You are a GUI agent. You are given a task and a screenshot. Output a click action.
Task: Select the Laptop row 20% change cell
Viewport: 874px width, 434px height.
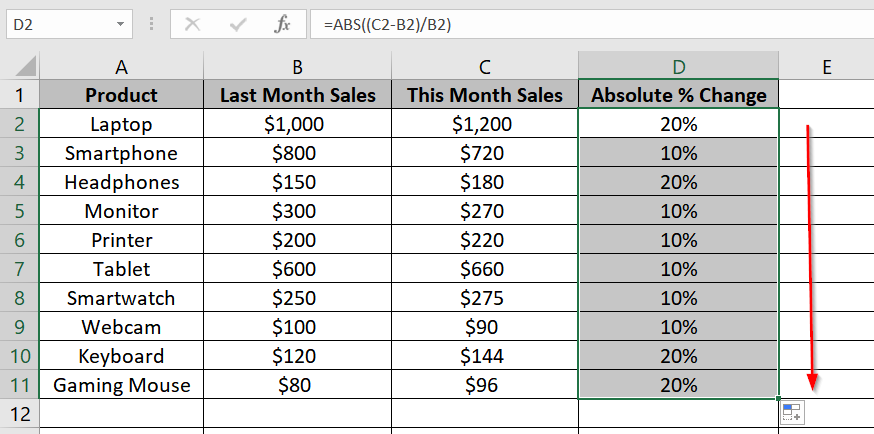[x=679, y=123]
